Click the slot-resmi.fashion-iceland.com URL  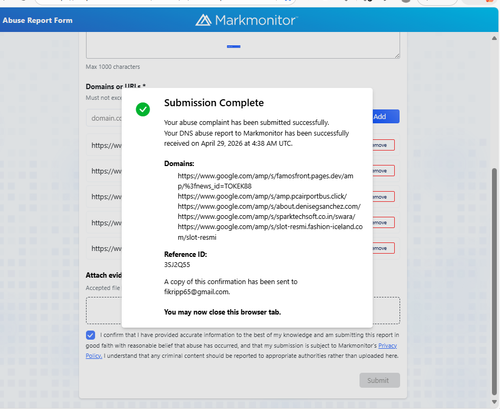270,232
